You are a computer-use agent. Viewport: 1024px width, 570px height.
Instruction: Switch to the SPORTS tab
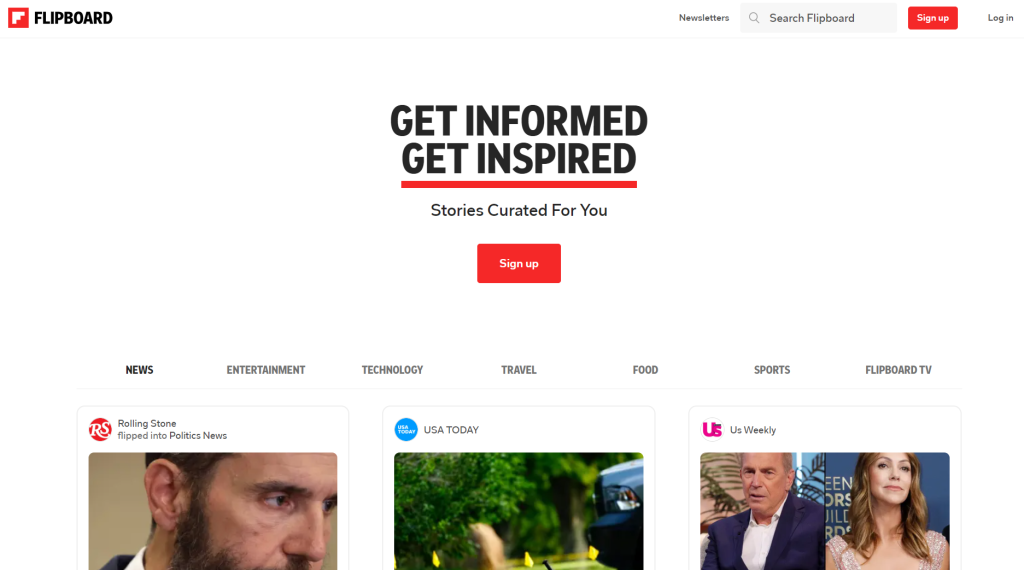(x=772, y=370)
